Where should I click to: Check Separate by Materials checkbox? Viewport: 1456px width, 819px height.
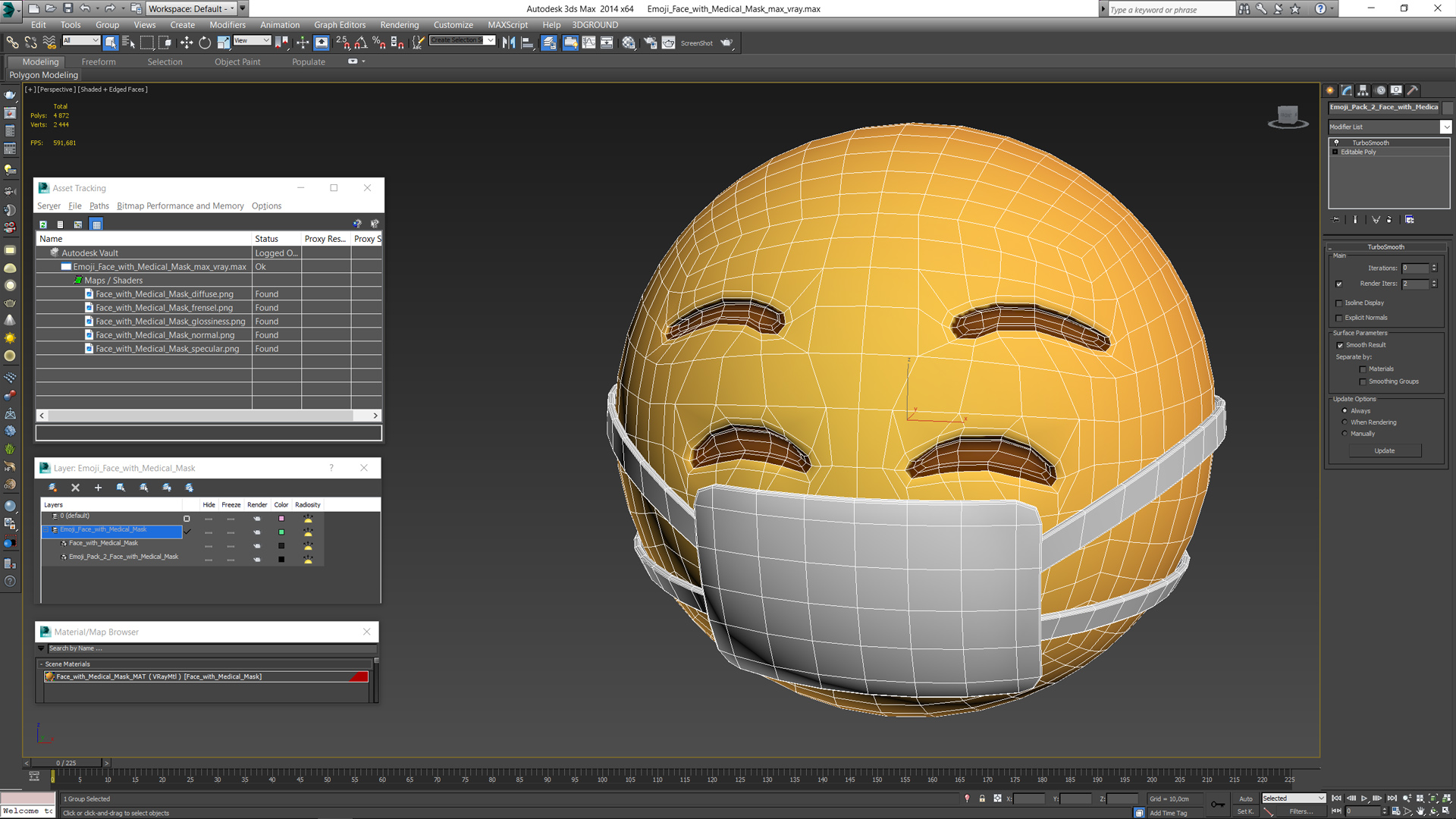(1363, 370)
